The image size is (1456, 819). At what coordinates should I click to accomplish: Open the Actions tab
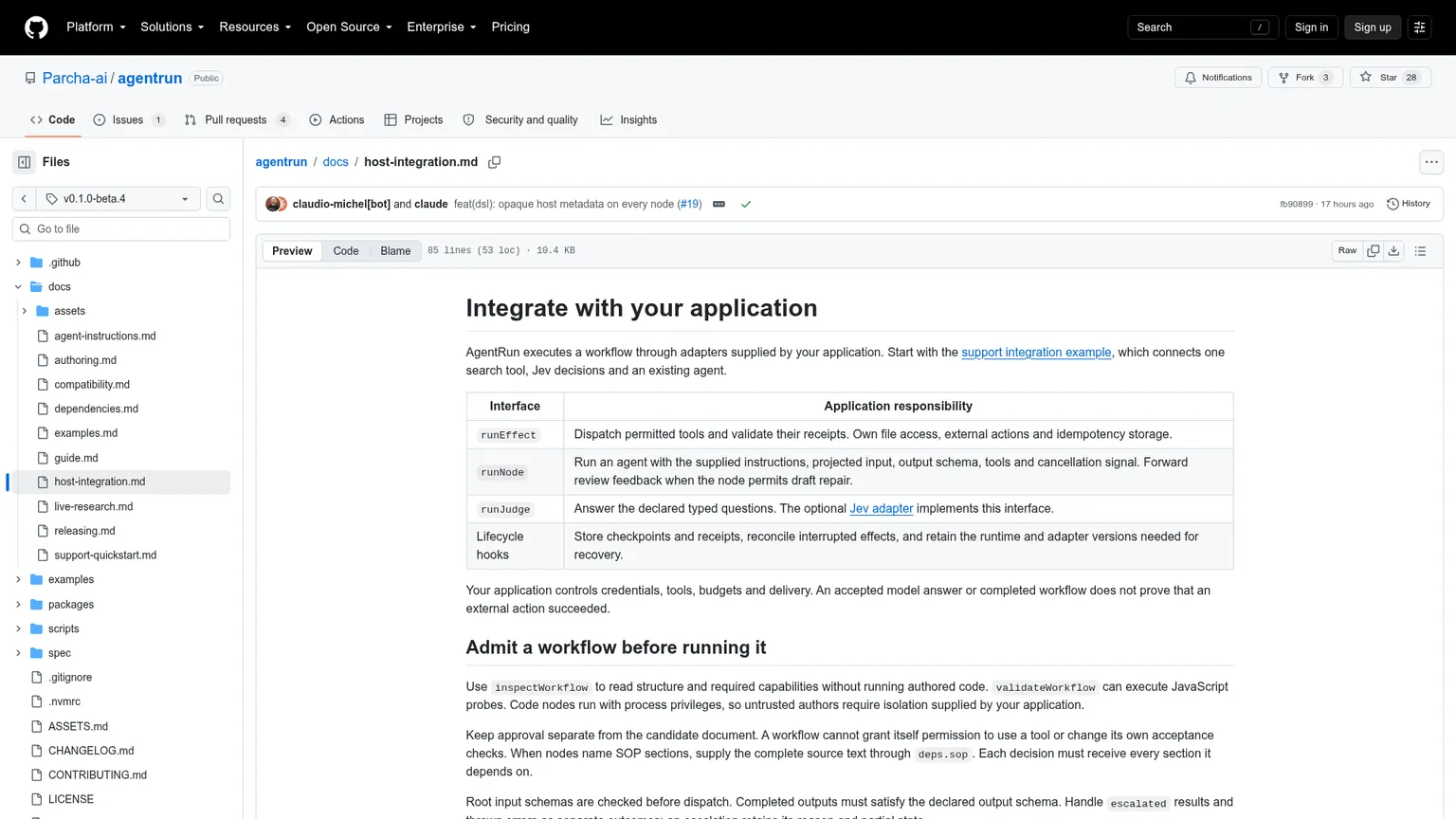337,120
